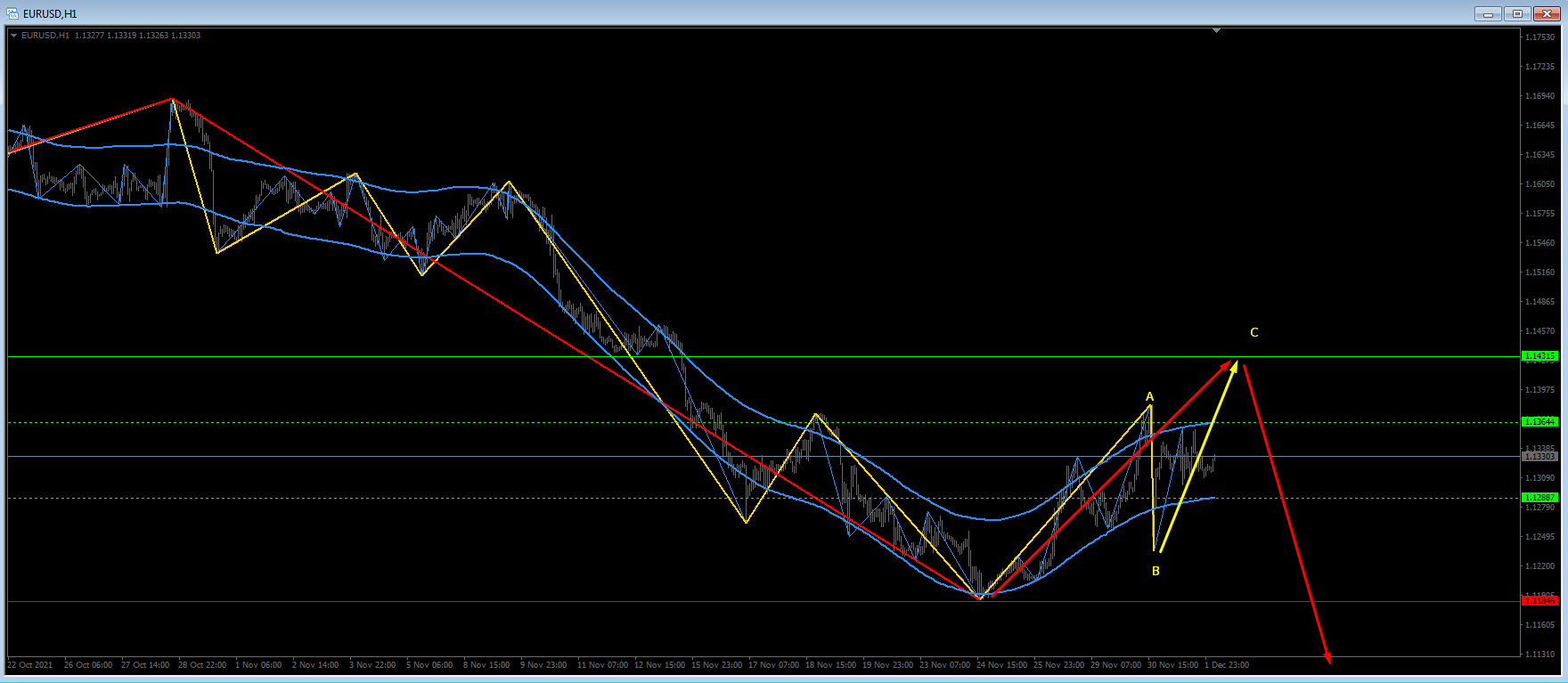This screenshot has width=1568, height=683.
Task: Click the 1.16345 value on price scale
Action: [1540, 155]
